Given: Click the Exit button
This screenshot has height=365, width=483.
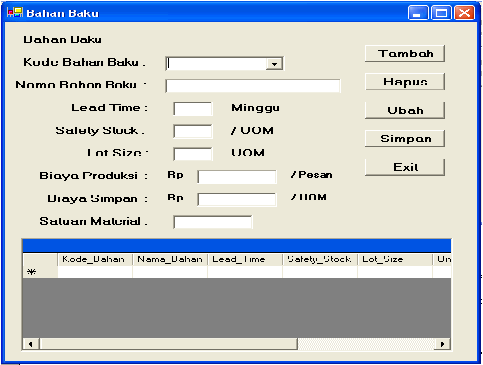Looking at the screenshot, I should (x=405, y=167).
